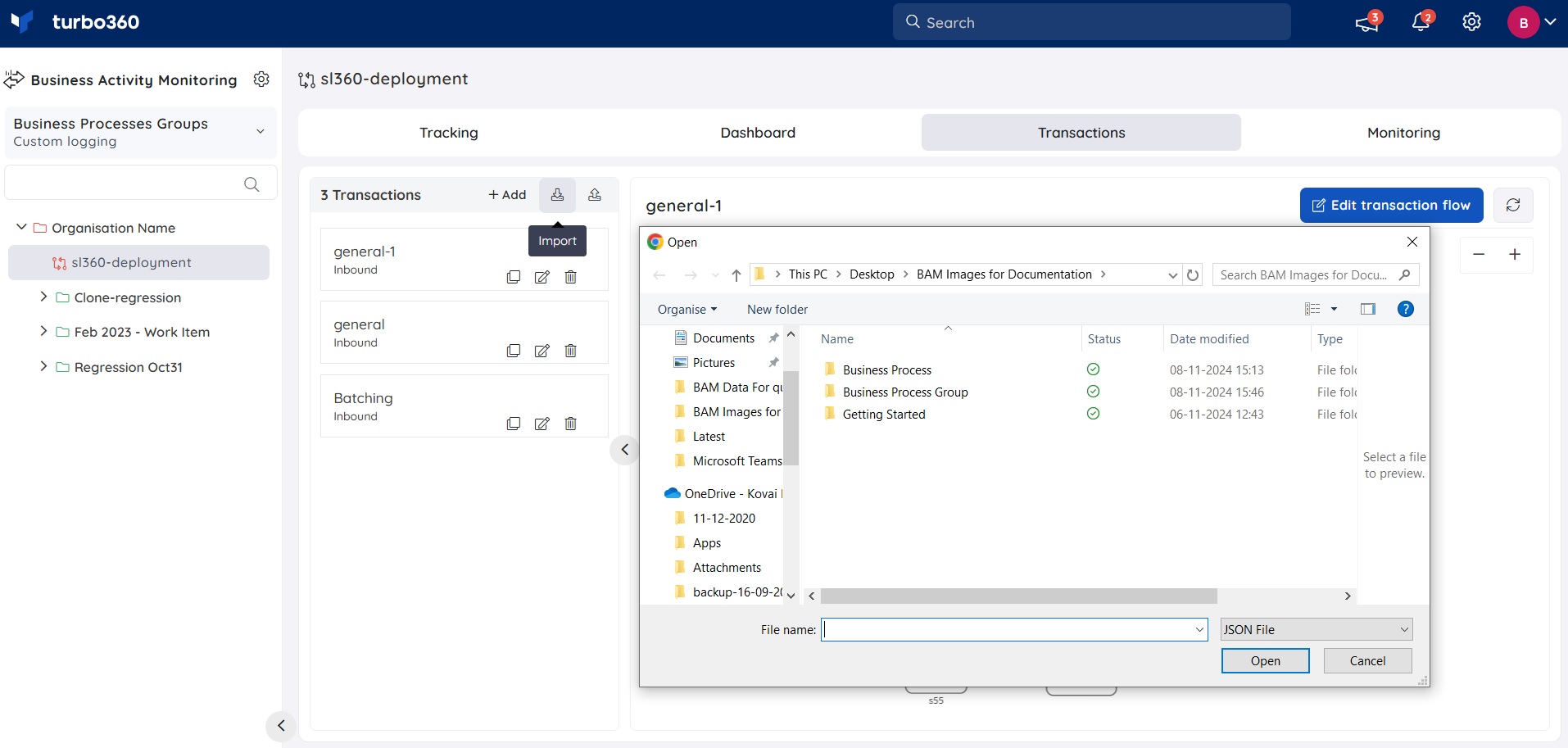The width and height of the screenshot is (1568, 748).
Task: Click New folder in Open dialog
Action: click(x=777, y=310)
